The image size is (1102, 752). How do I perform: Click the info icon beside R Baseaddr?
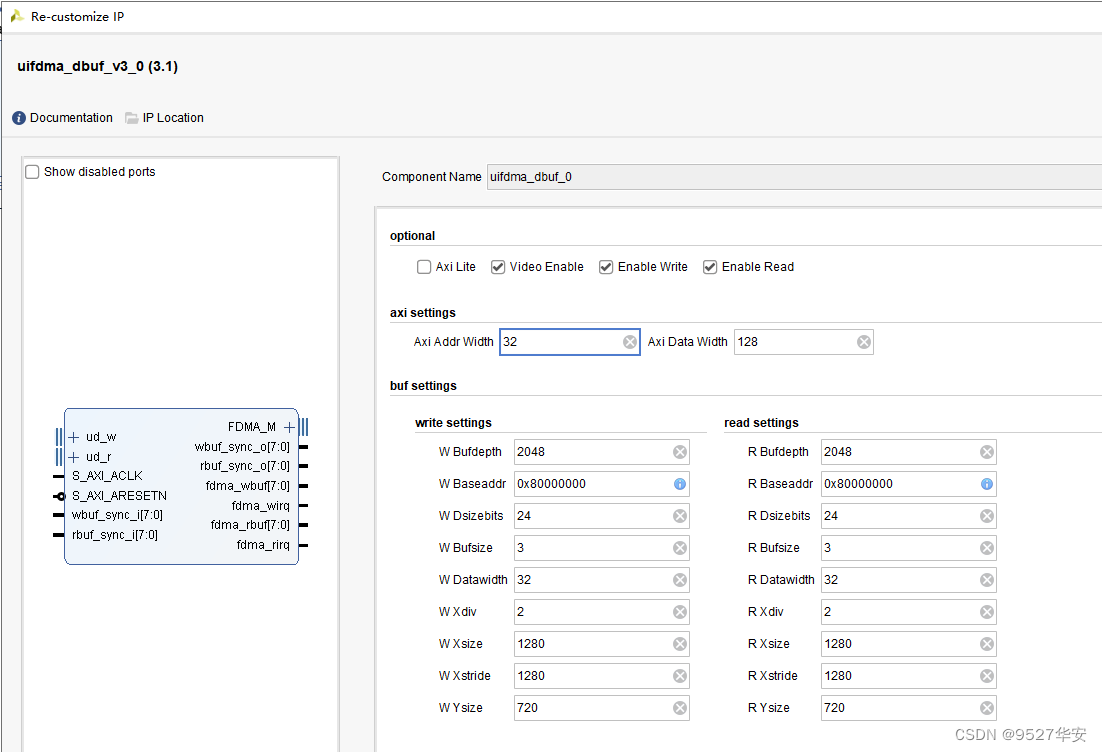click(987, 484)
